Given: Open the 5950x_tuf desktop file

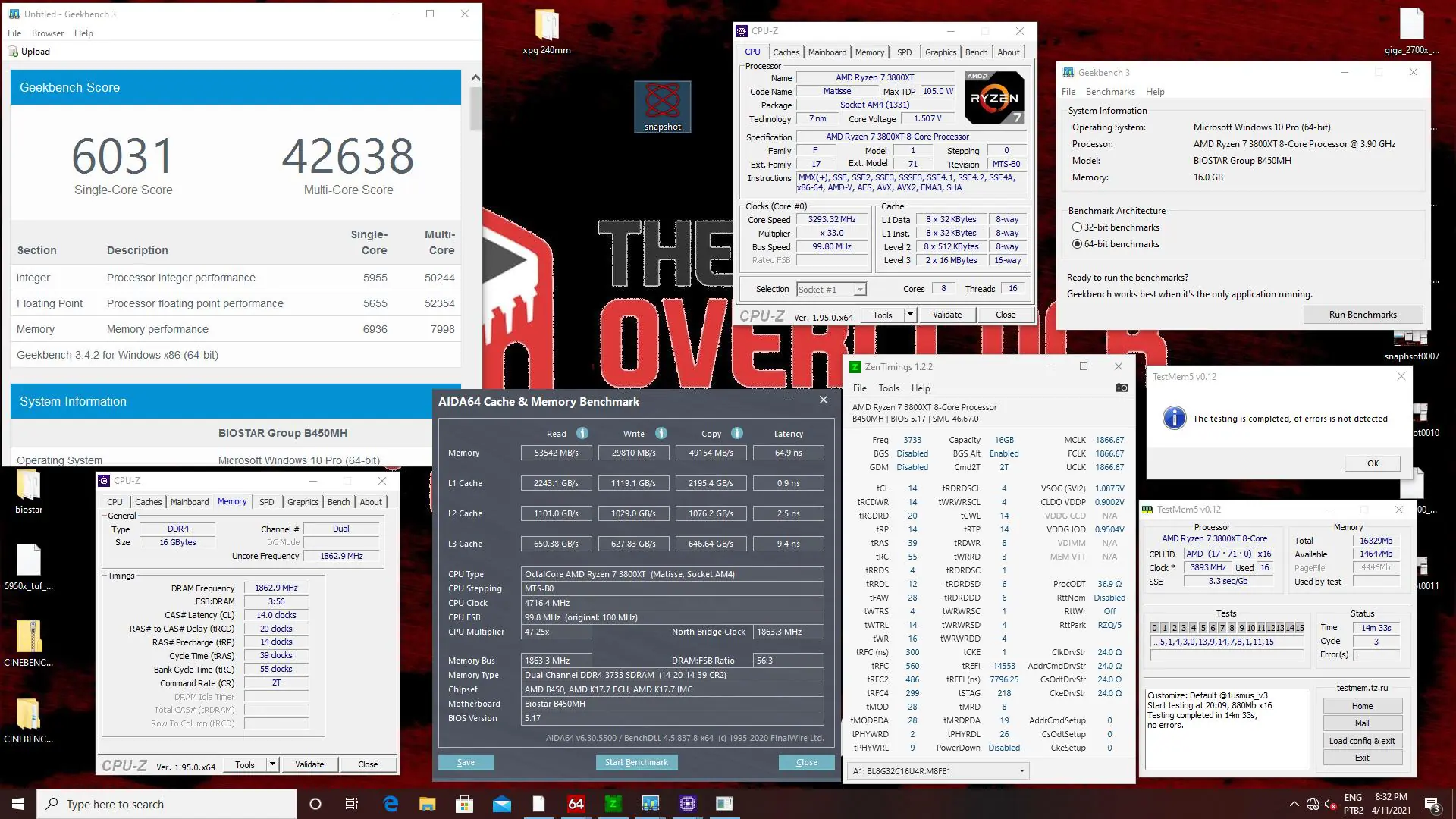Looking at the screenshot, I should click(x=29, y=567).
